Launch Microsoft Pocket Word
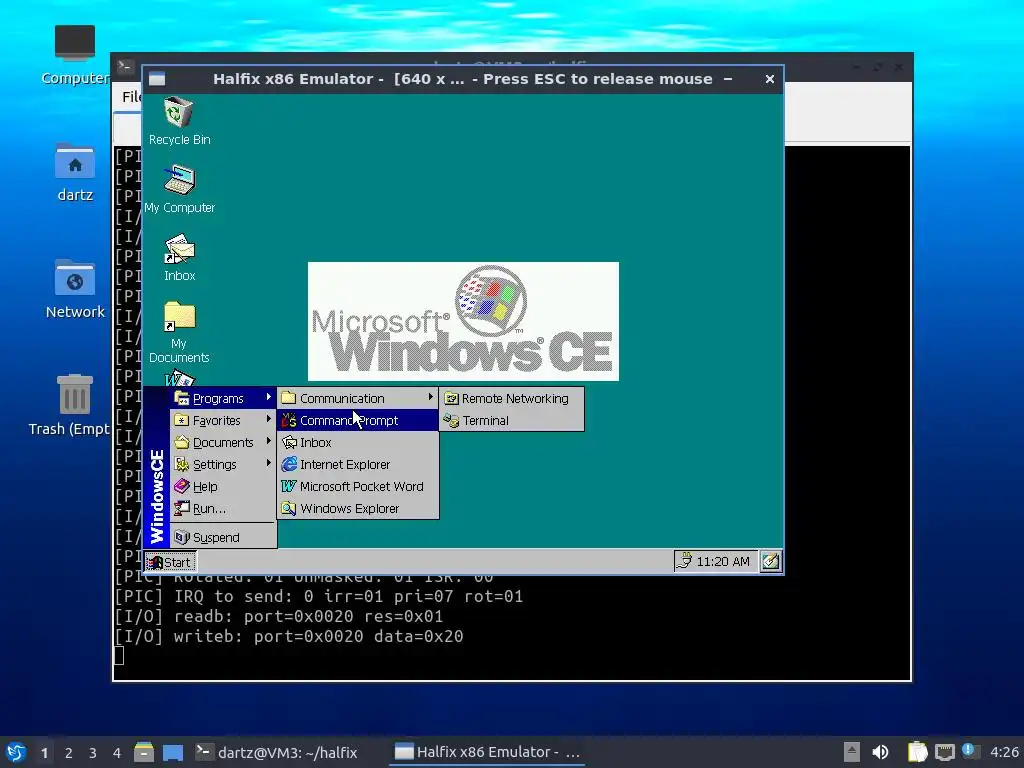Screen dimensions: 1024x768 click(x=357, y=487)
